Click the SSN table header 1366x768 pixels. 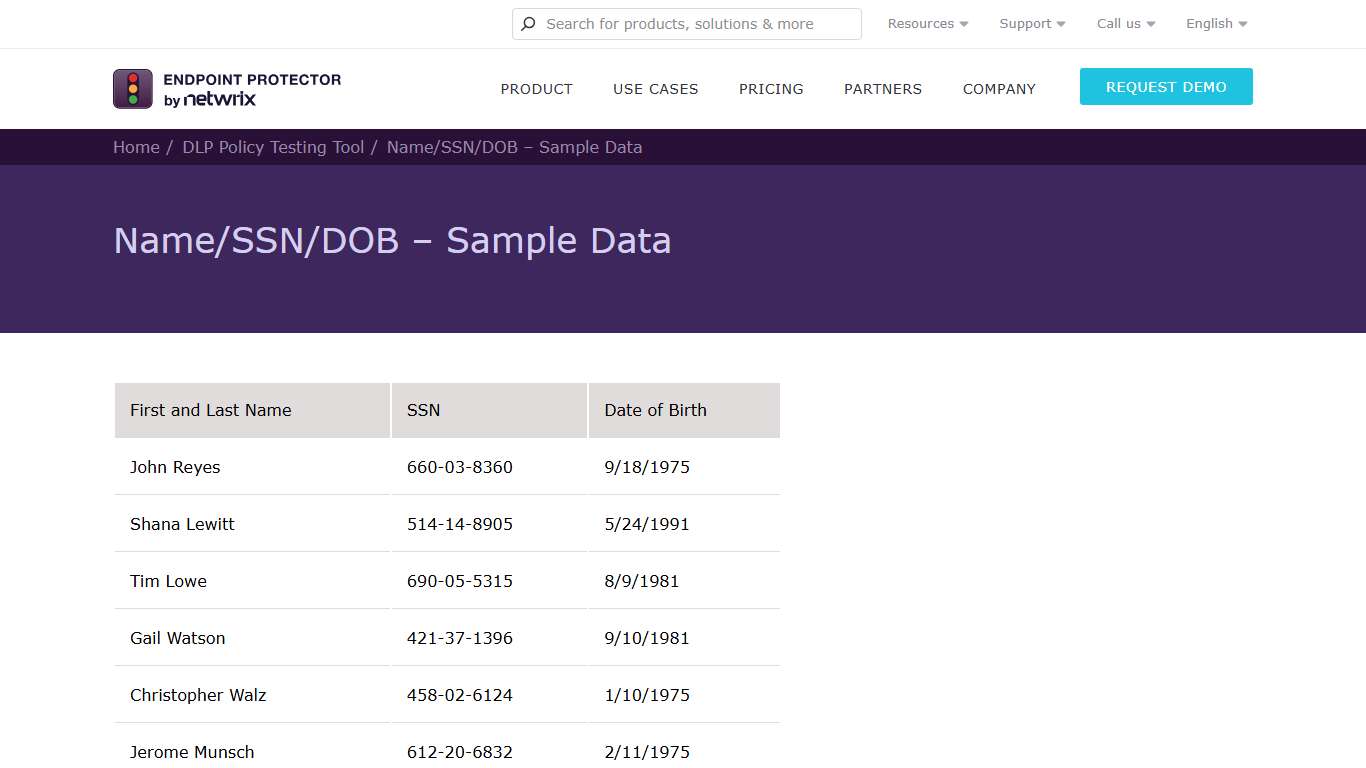[423, 410]
